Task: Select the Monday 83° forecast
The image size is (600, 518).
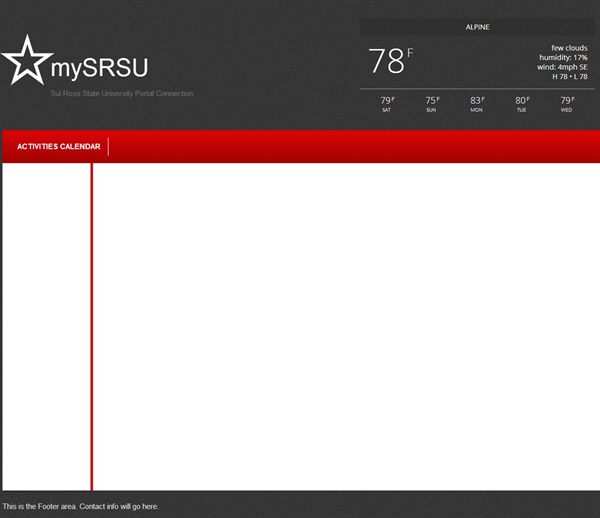Action: coord(476,103)
